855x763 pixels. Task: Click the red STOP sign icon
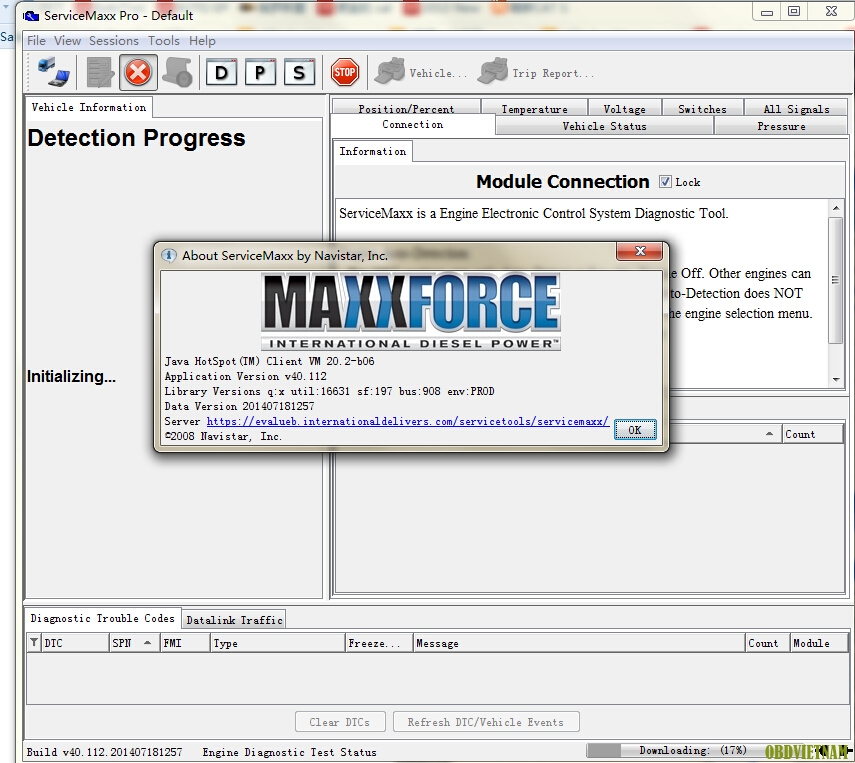coord(345,72)
